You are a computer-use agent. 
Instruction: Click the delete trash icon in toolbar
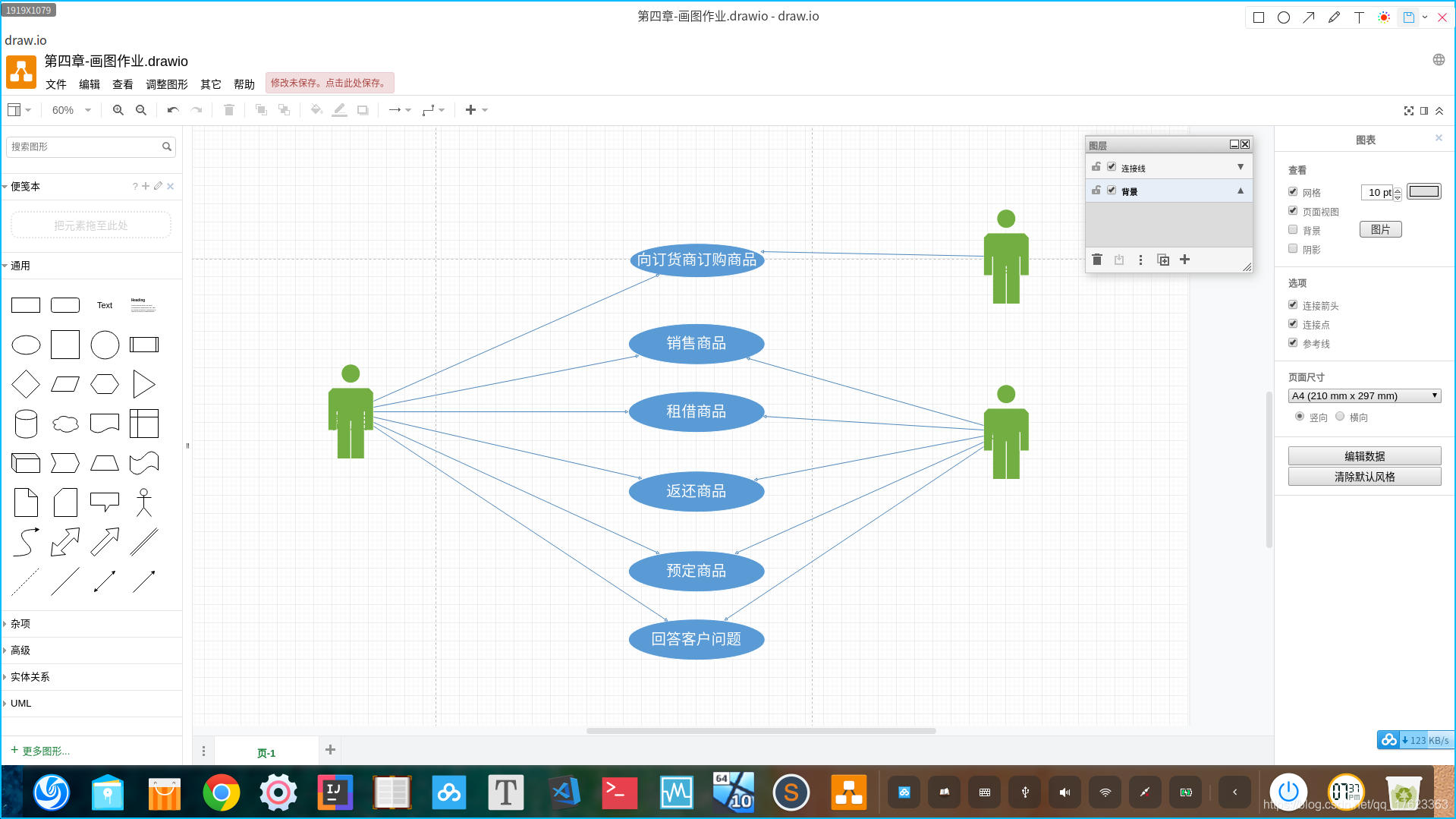tap(228, 110)
